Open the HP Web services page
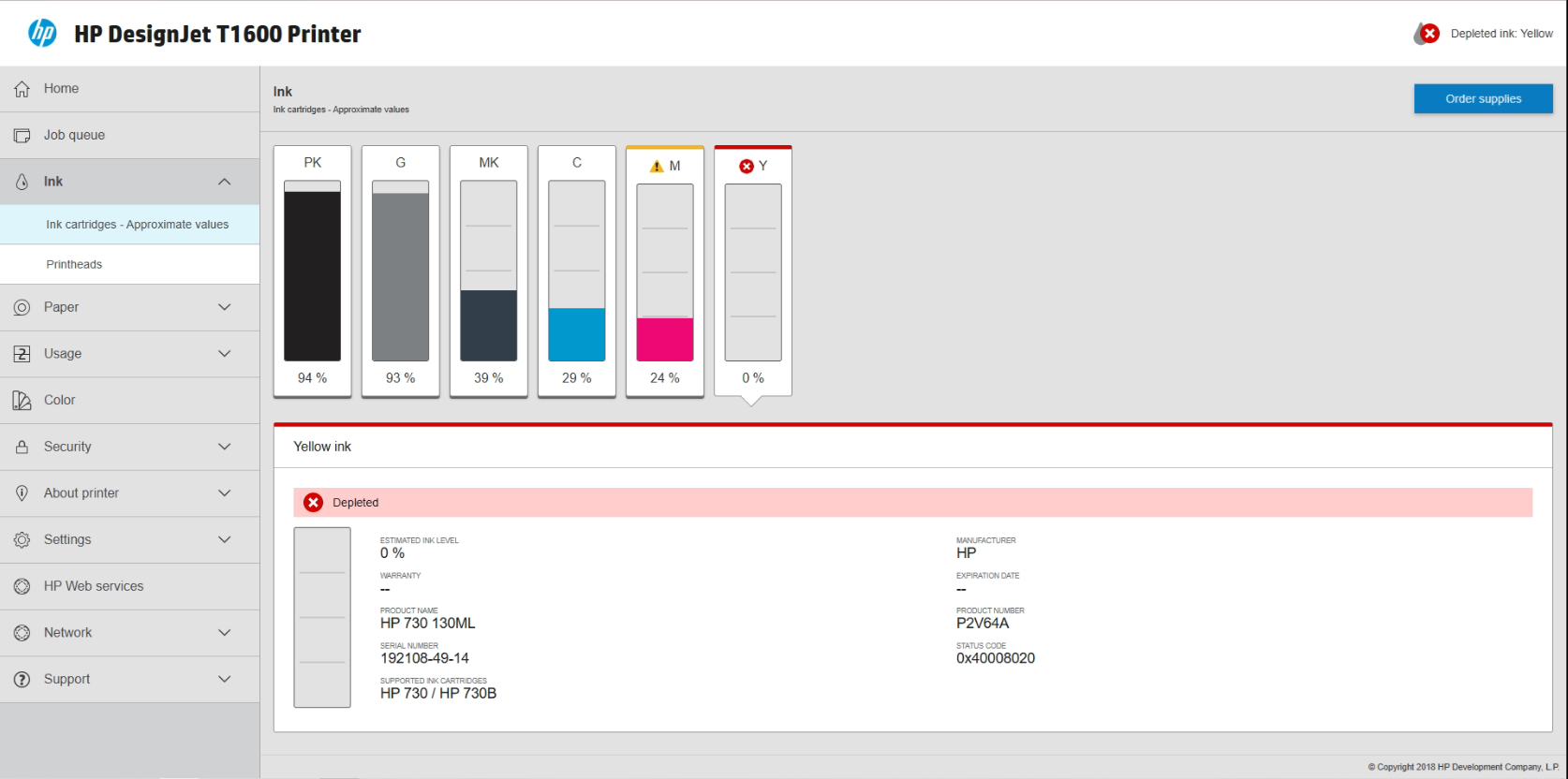This screenshot has width=1568, height=779. (x=129, y=586)
